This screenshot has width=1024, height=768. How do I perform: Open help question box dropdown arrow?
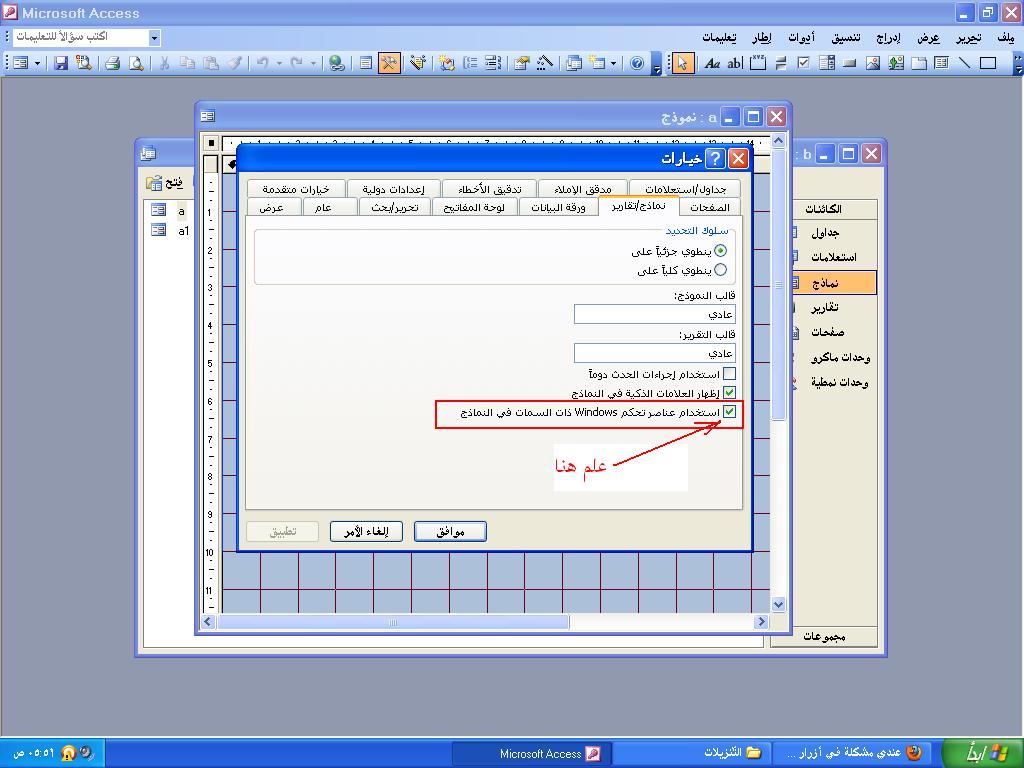click(154, 38)
